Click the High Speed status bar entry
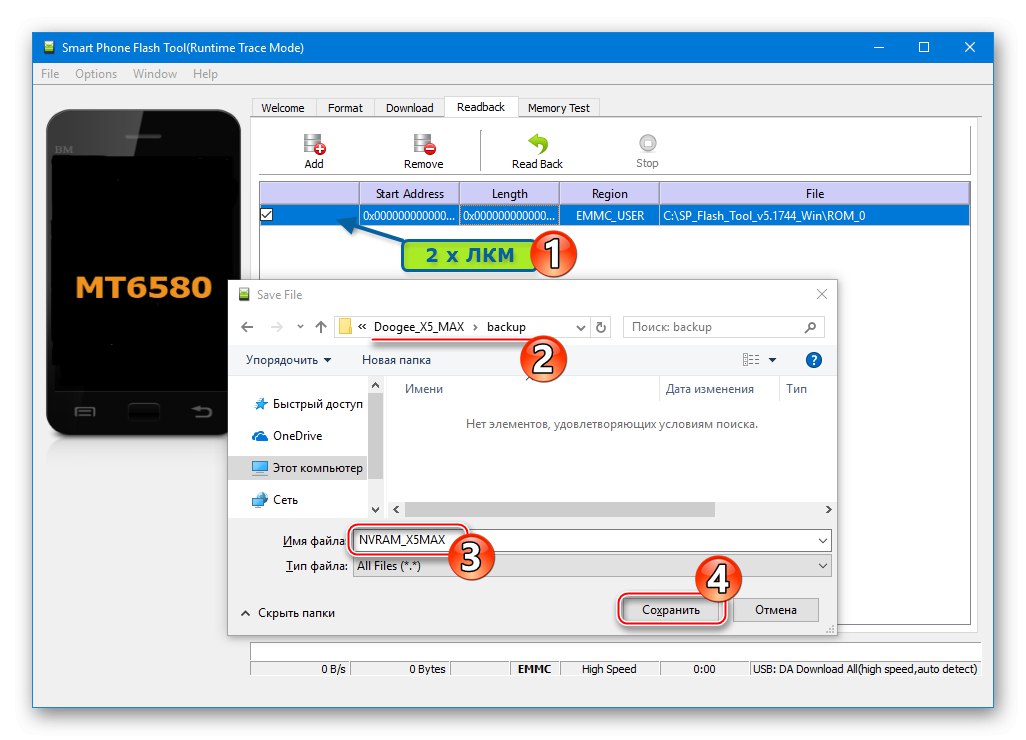The image size is (1026, 740). pos(609,669)
